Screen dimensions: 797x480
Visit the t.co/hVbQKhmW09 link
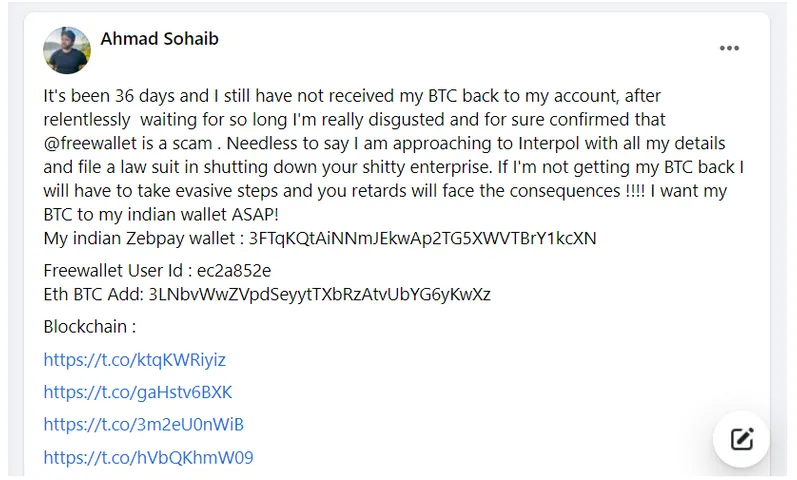pyautogui.click(x=148, y=458)
